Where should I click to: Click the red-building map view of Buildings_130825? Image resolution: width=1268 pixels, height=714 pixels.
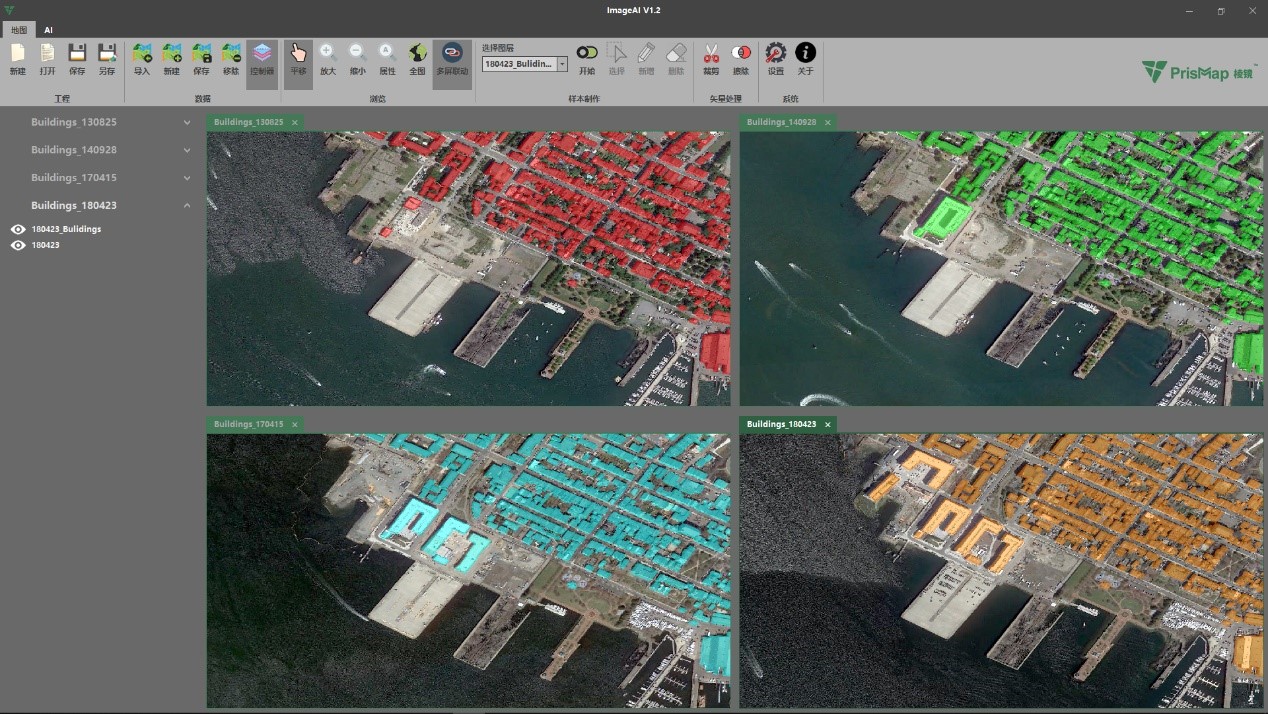point(468,268)
